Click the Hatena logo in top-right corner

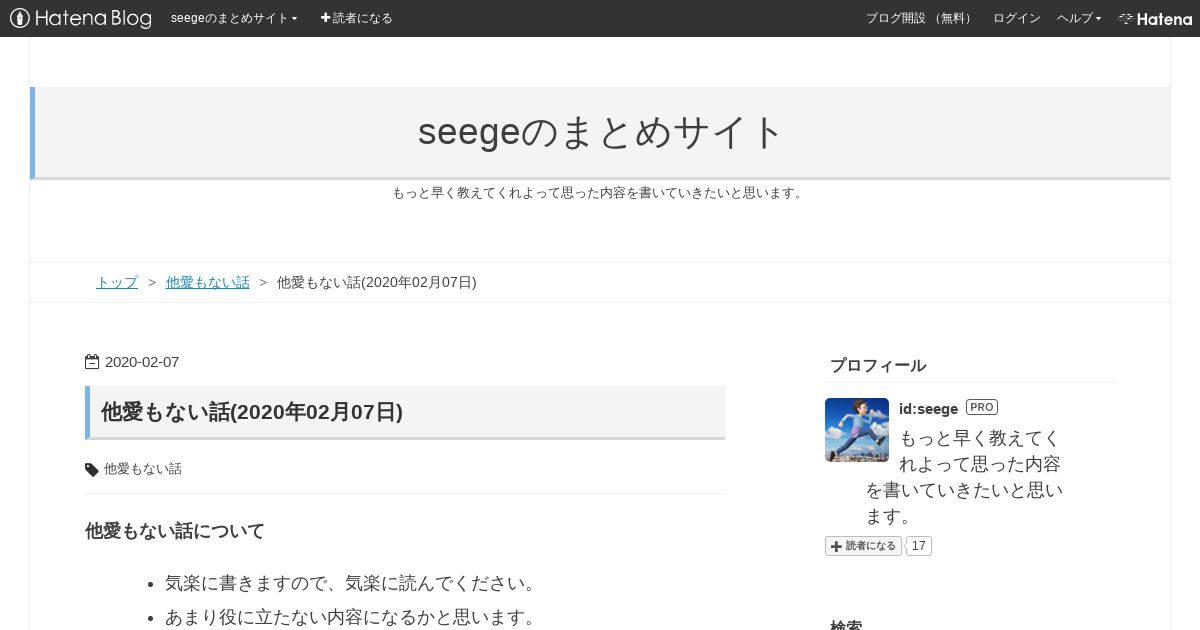(1155, 18)
